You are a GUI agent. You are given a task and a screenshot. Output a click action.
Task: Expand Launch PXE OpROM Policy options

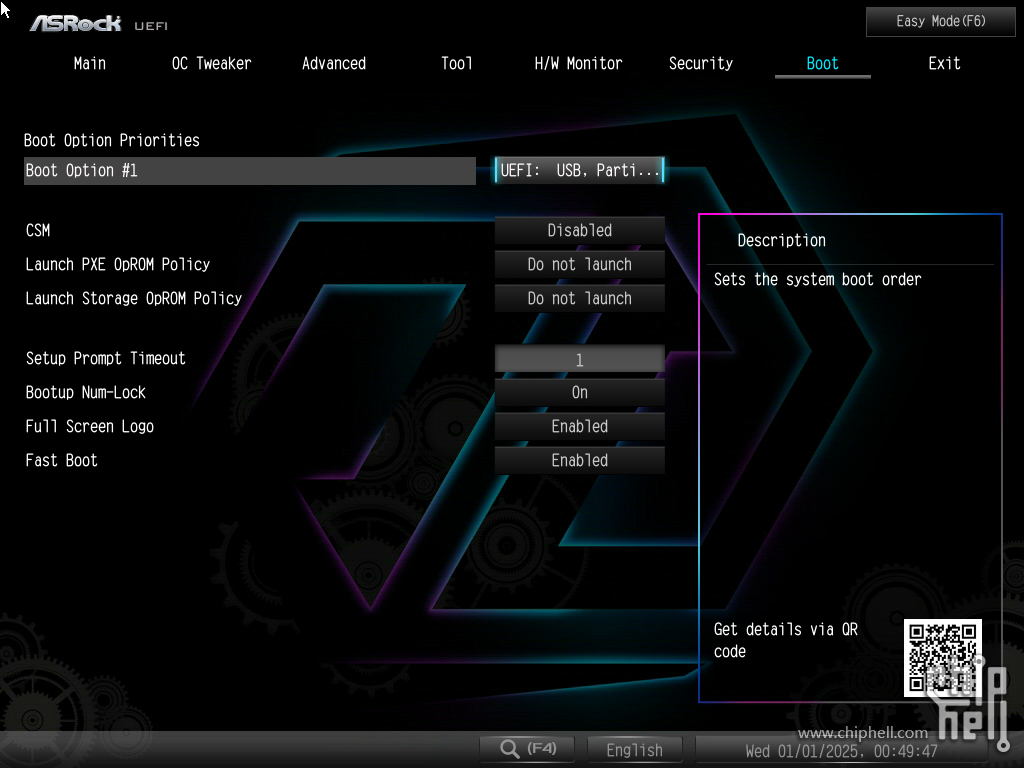coord(579,264)
